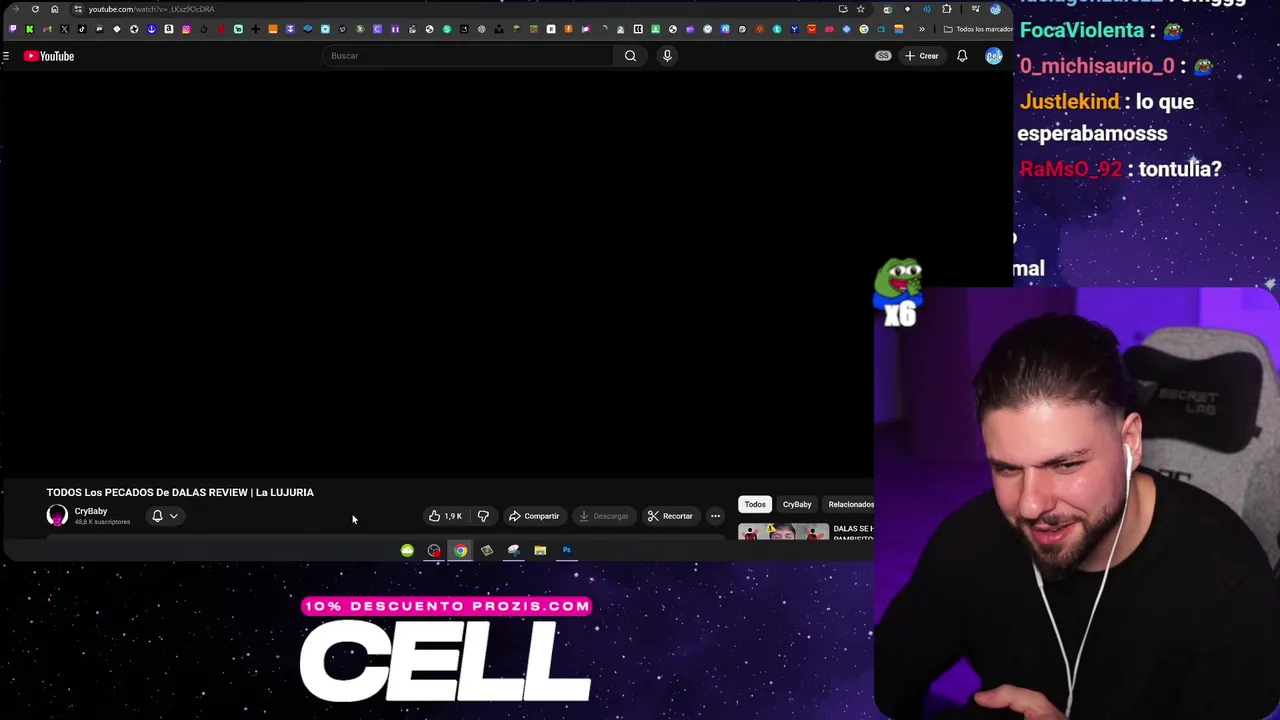1280x720 pixels.
Task: Open the browser extensions puzzle icon
Action: coord(946,9)
